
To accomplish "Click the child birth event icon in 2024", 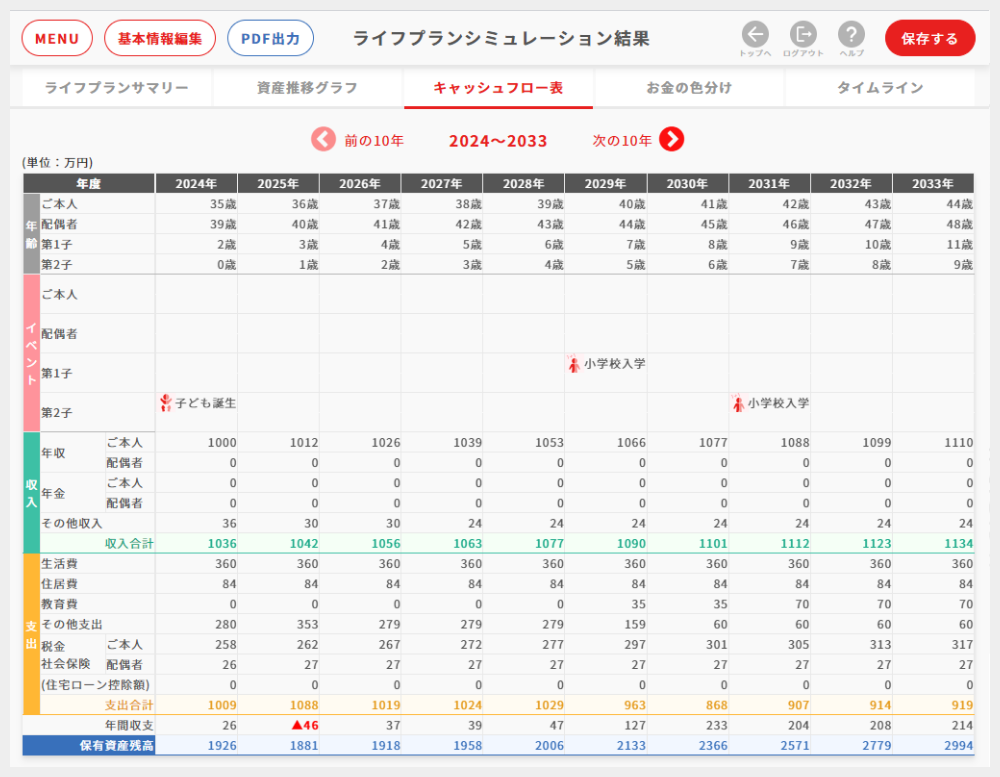I will coord(166,403).
